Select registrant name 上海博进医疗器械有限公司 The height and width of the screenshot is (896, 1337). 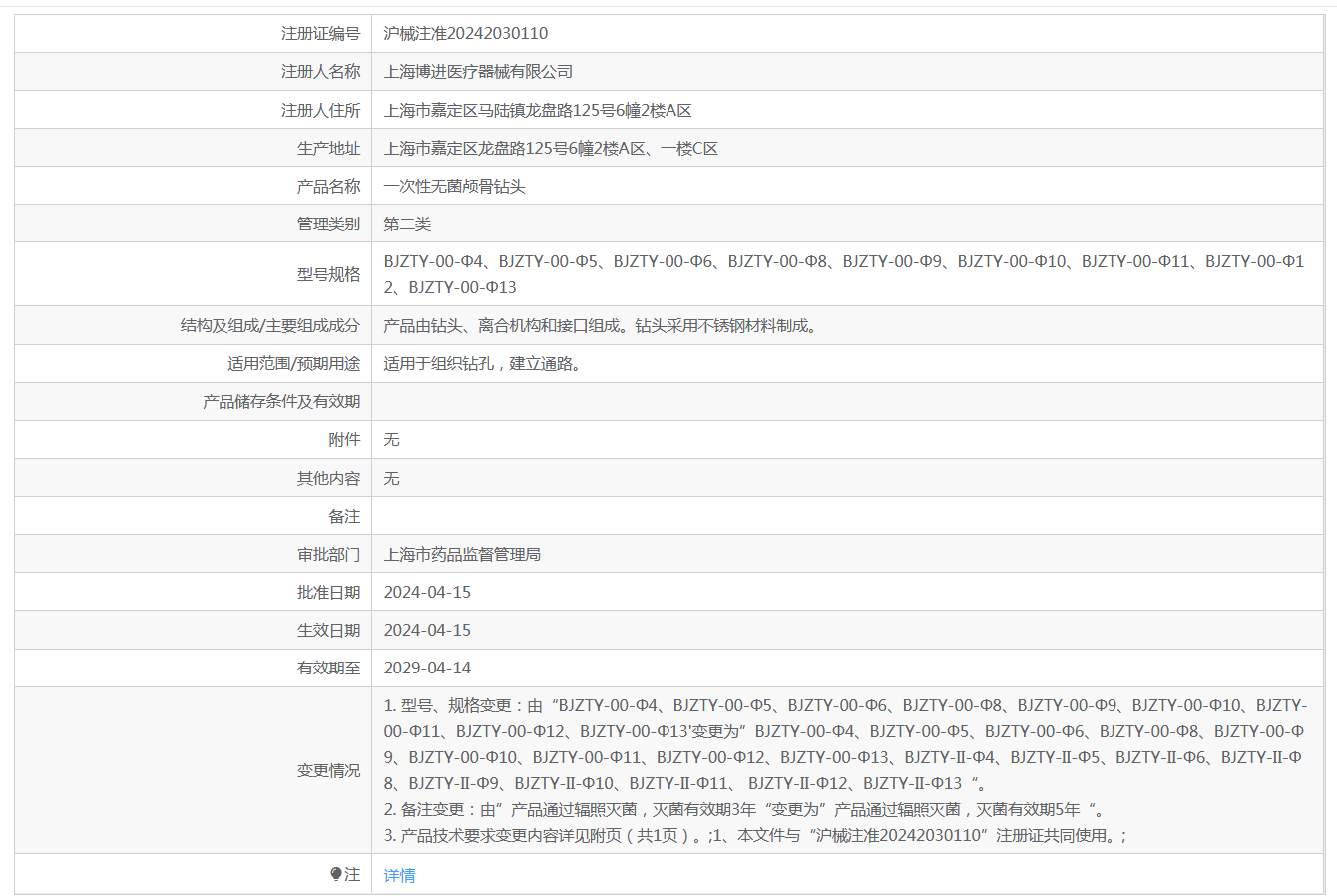click(479, 71)
